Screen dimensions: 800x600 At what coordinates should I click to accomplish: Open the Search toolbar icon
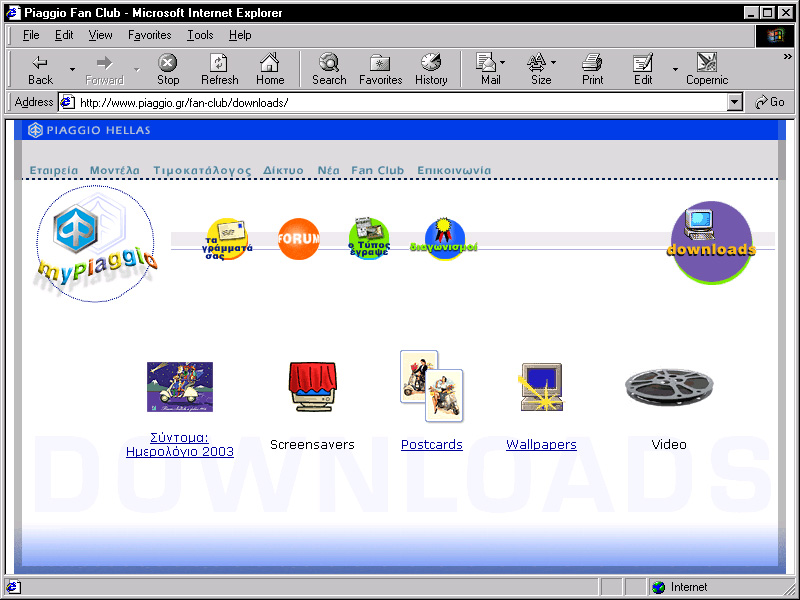click(329, 69)
